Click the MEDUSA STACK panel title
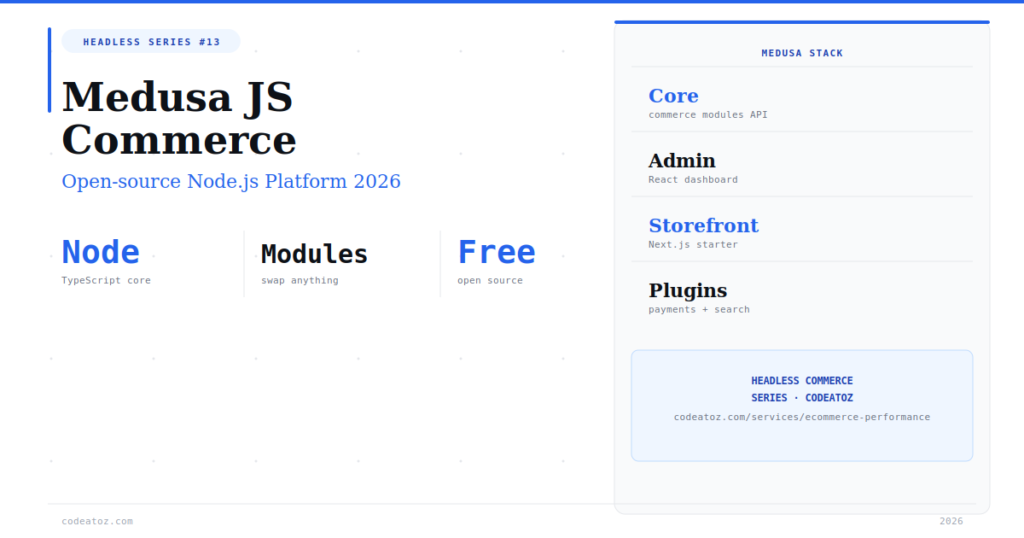The width and height of the screenshot is (1024, 538). coord(802,53)
